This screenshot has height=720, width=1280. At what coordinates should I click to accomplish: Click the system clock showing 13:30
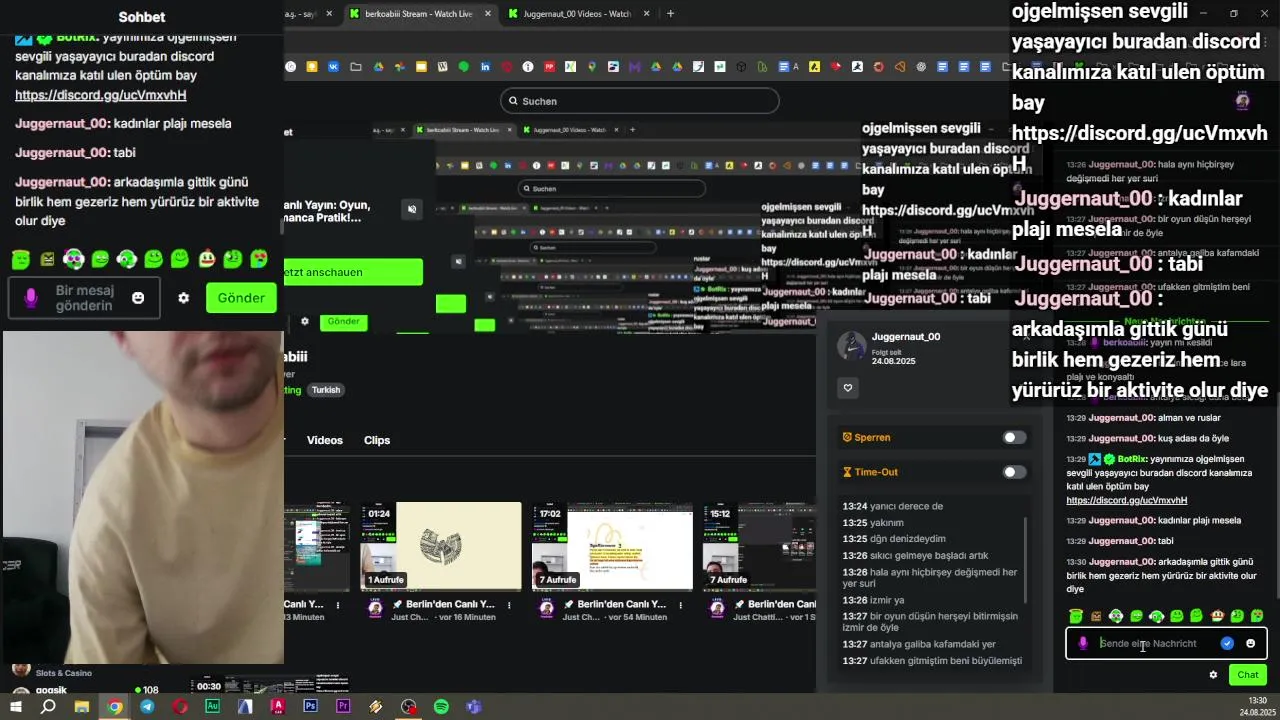(1257, 701)
